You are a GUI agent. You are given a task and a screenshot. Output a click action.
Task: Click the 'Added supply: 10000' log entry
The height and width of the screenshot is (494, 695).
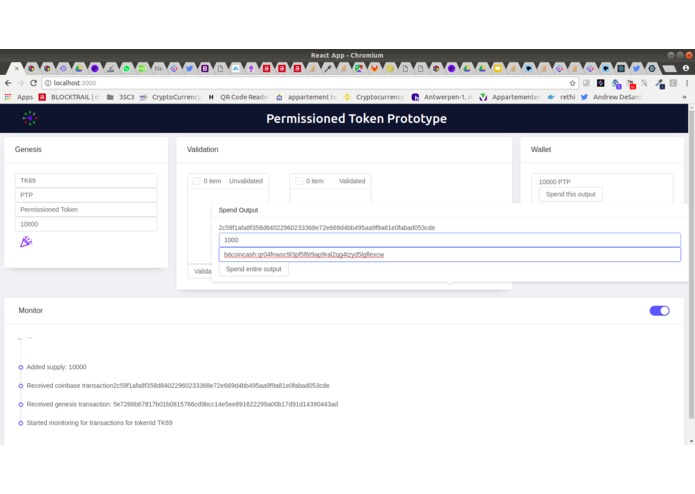coord(56,367)
